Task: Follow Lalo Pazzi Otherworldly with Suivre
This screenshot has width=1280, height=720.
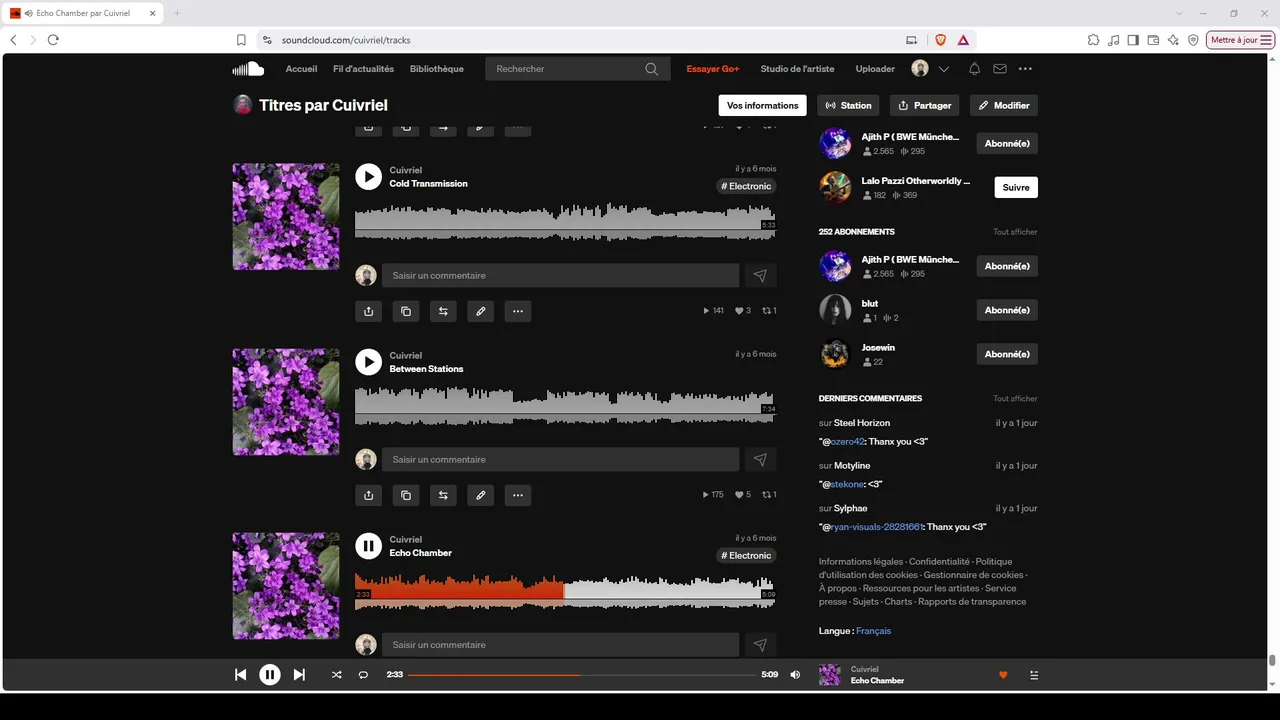Action: click(1016, 187)
